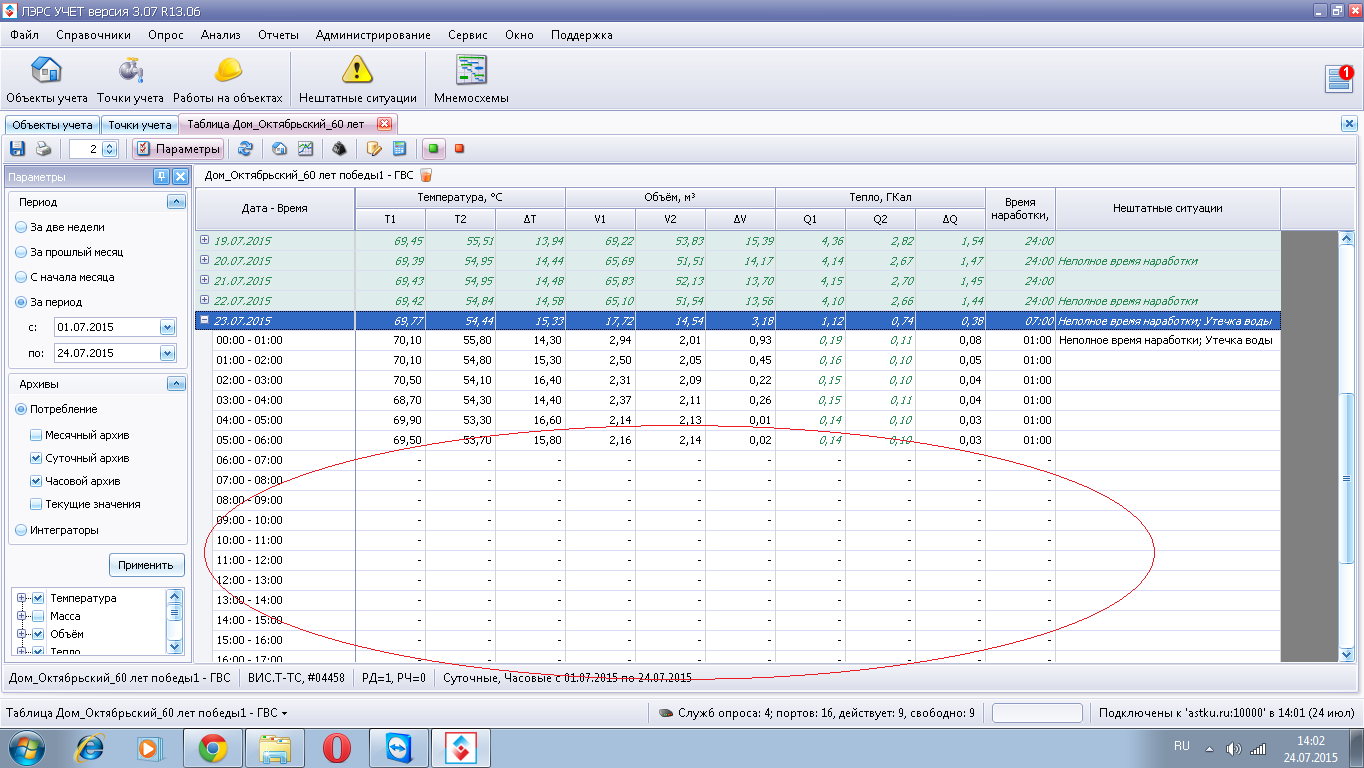Click the black weight icon
Image resolution: width=1364 pixels, height=768 pixels.
click(339, 149)
